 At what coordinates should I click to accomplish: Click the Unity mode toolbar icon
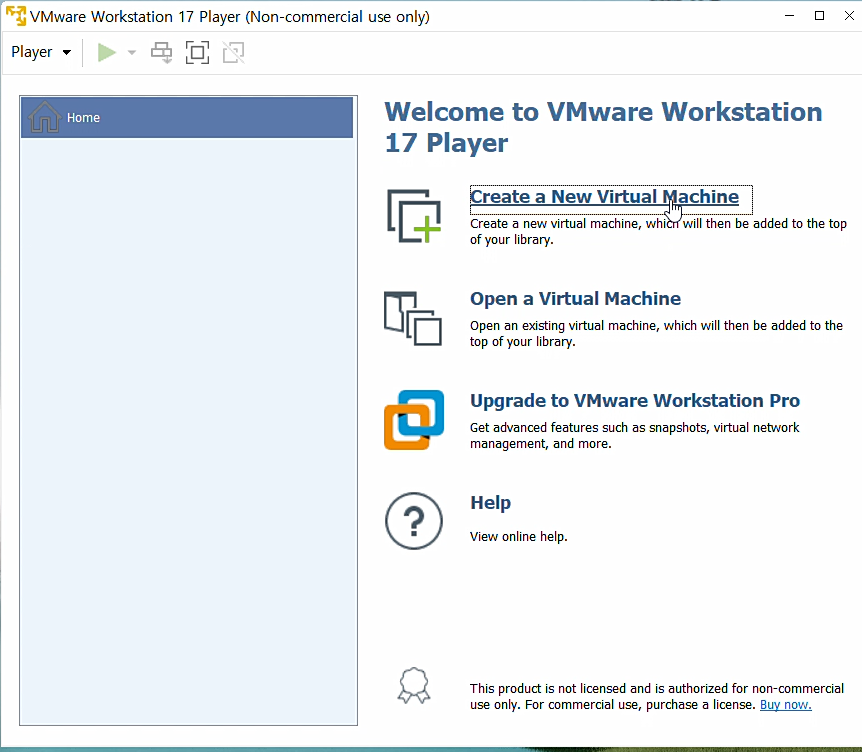[234, 53]
